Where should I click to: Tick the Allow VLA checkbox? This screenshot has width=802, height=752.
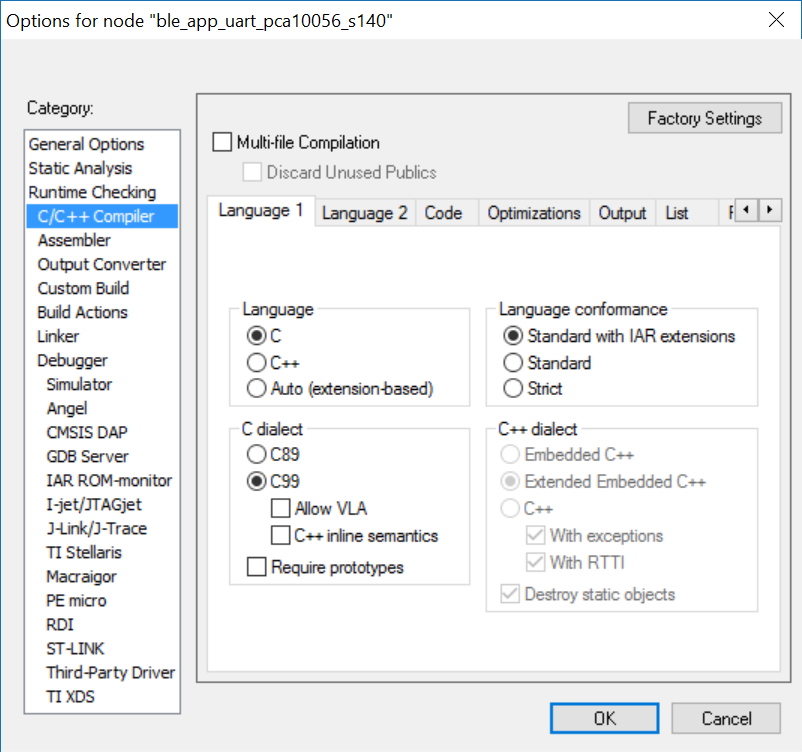280,508
